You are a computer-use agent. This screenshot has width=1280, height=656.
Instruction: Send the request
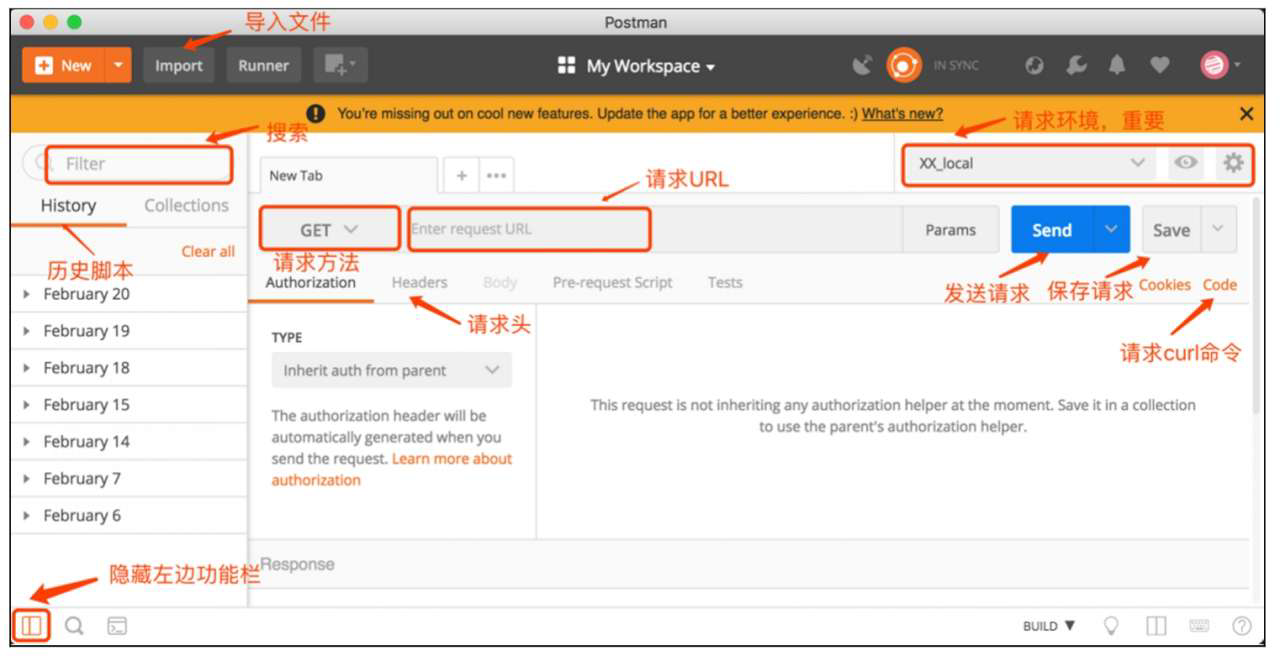coord(1052,230)
